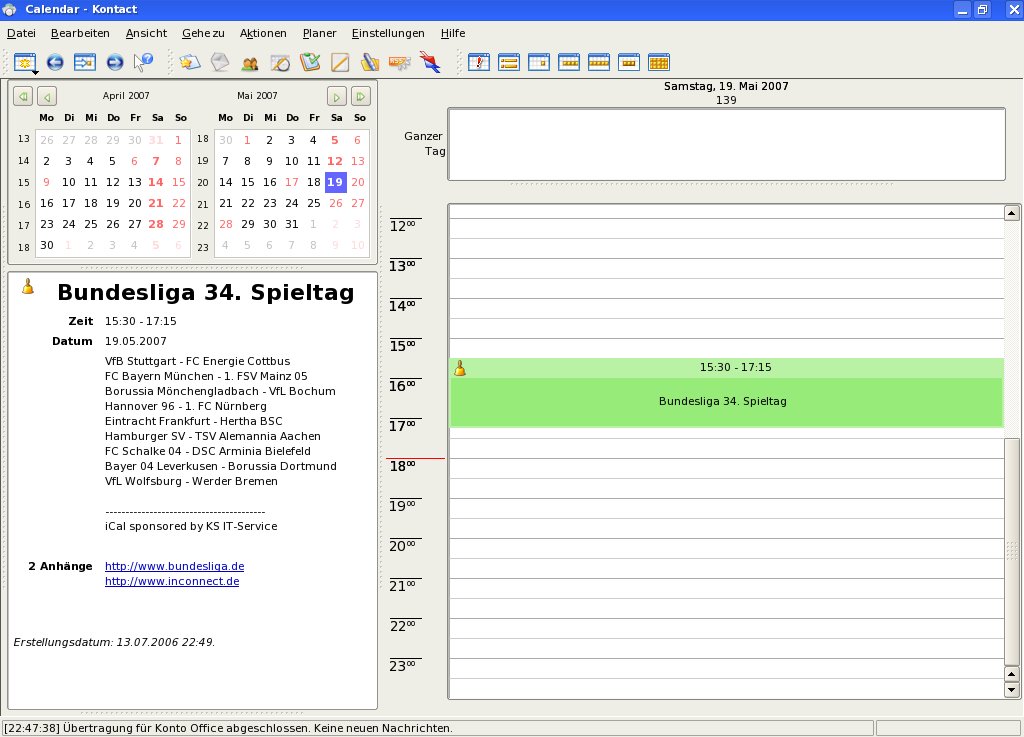Select 31 in the Mai 2007 calendar
This screenshot has height=737, width=1024.
tap(291, 224)
